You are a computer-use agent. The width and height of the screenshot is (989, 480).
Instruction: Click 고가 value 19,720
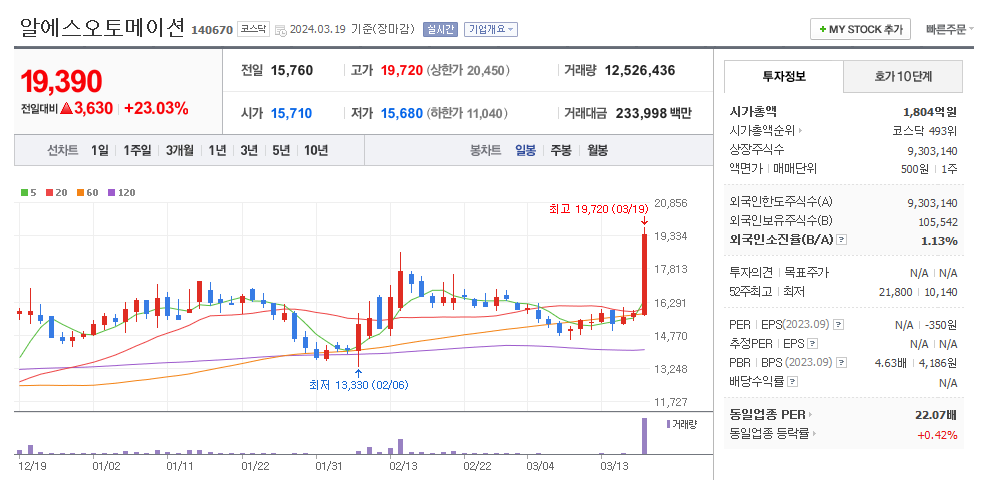pyautogui.click(x=401, y=71)
